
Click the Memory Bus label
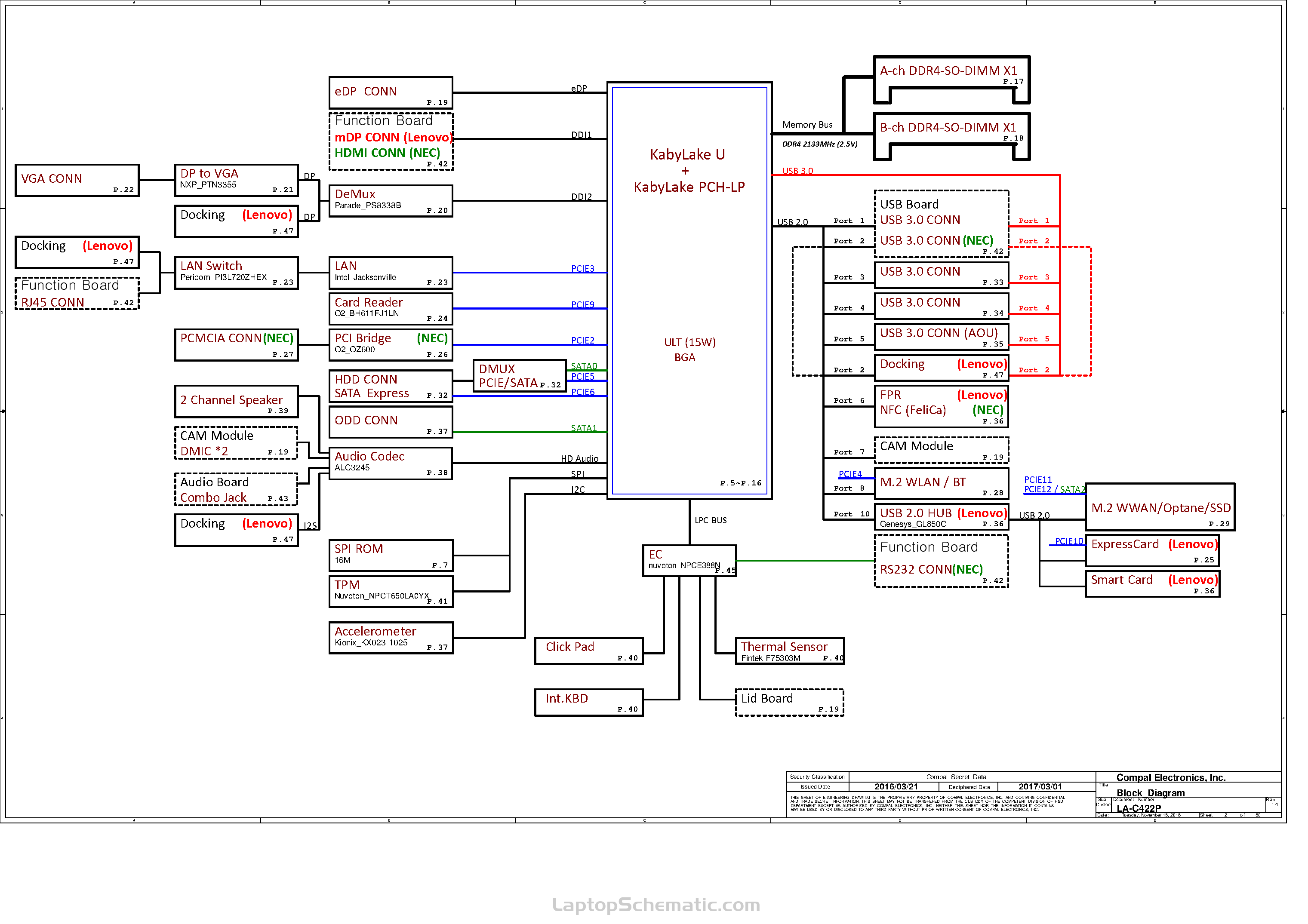point(807,125)
